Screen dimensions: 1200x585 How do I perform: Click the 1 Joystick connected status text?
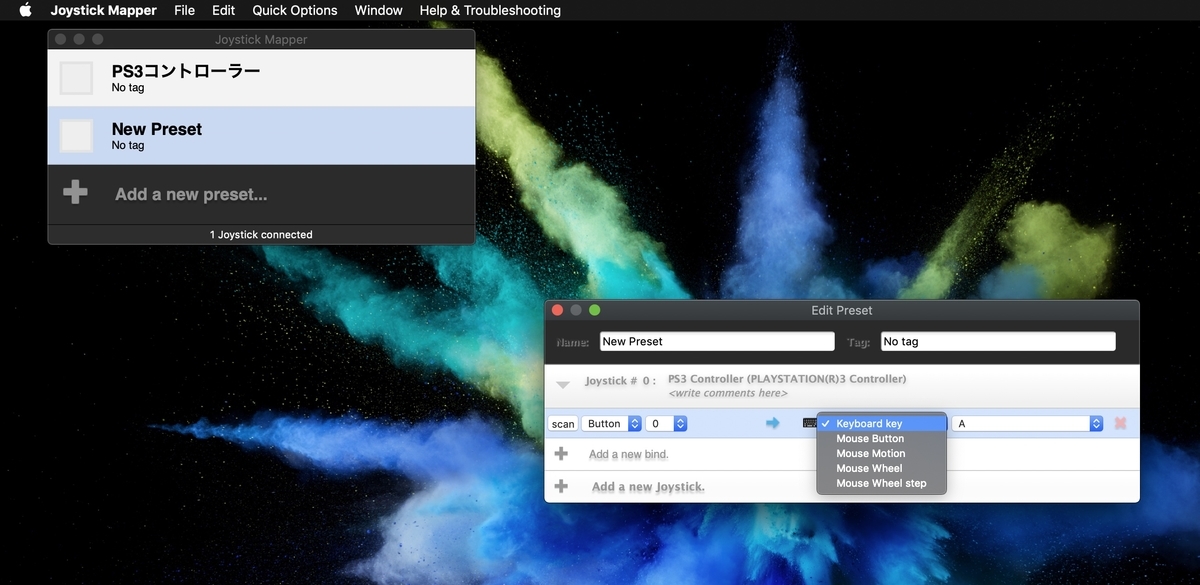coord(261,234)
